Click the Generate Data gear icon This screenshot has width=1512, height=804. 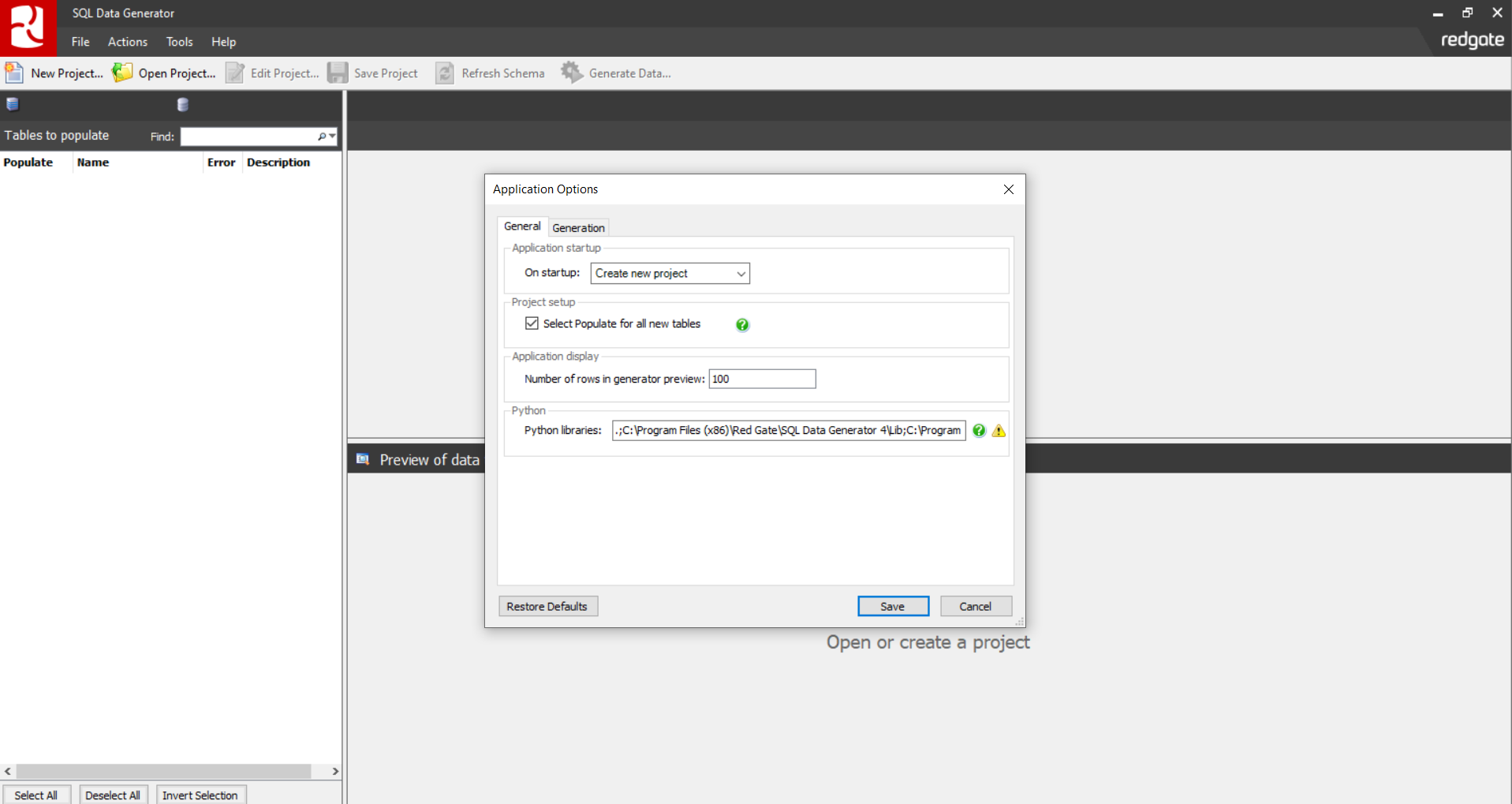pyautogui.click(x=572, y=73)
